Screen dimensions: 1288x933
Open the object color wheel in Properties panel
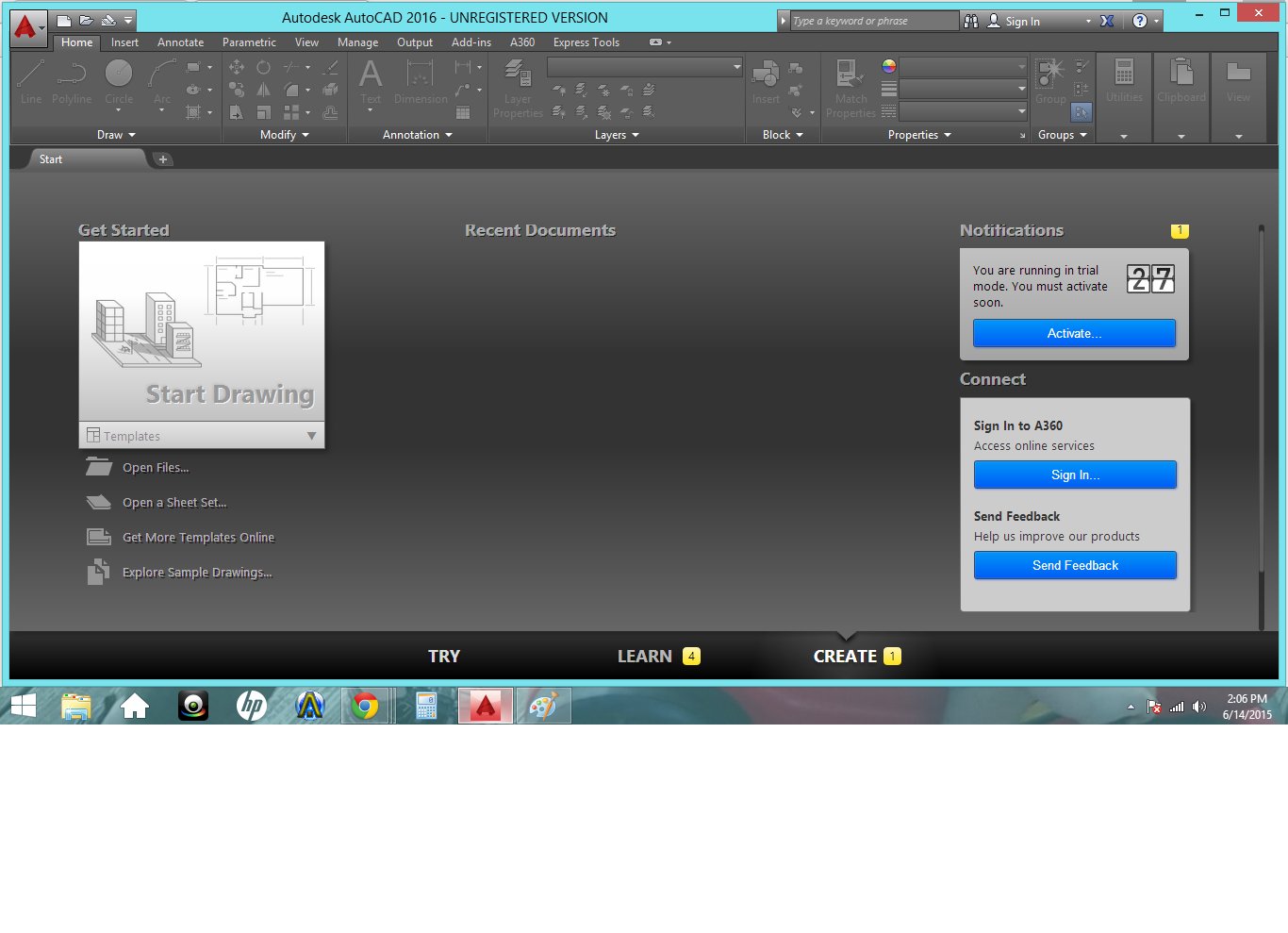pos(888,66)
